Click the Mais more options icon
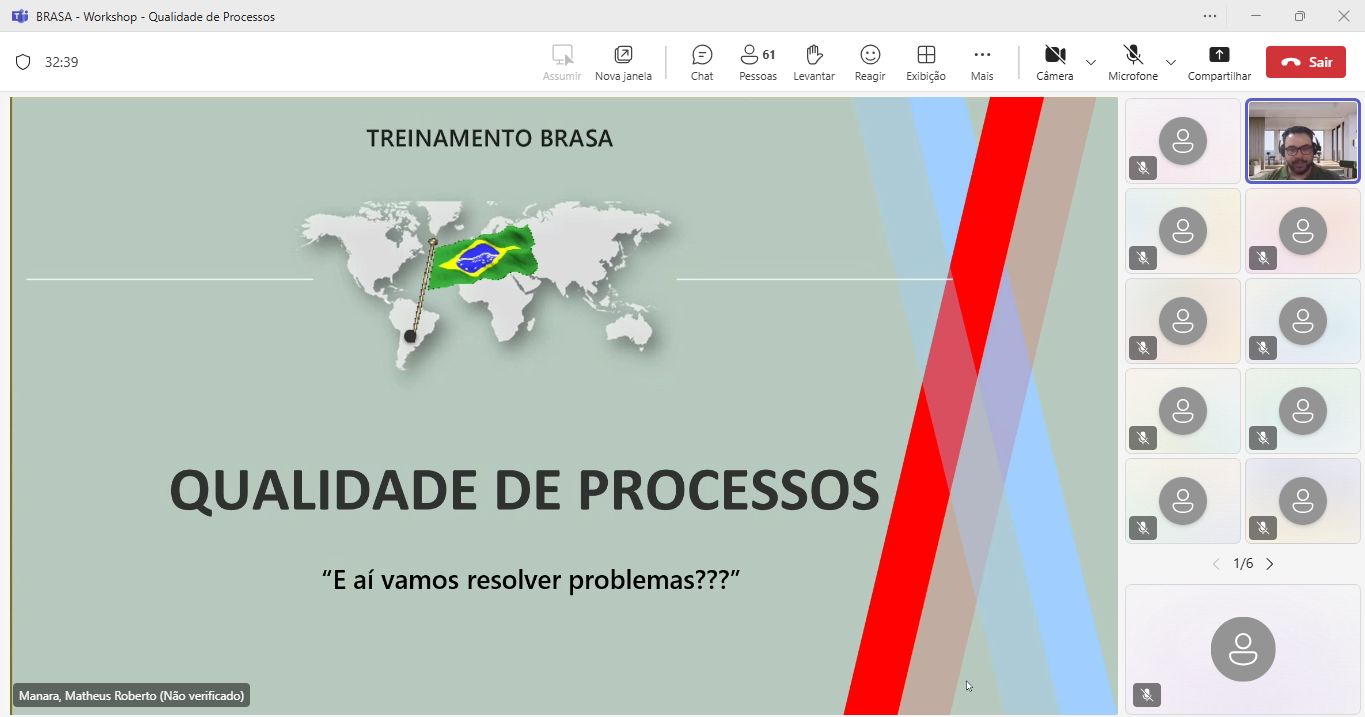 point(982,62)
